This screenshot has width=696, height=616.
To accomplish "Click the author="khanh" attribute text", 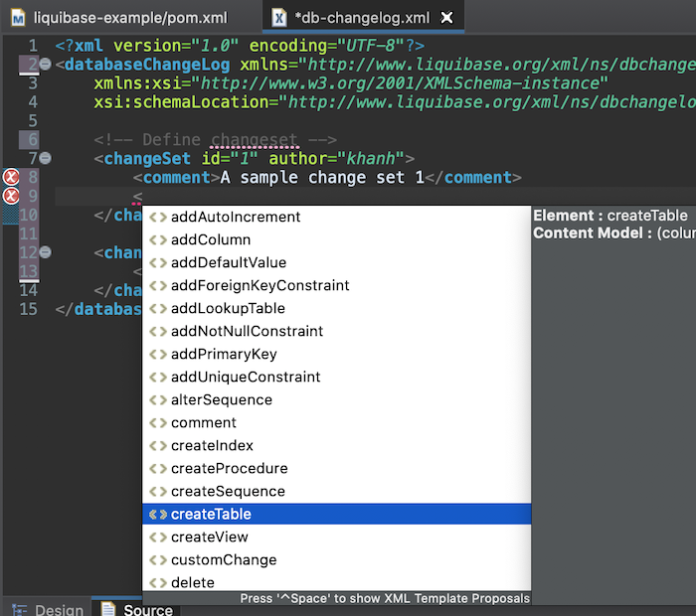I will [336, 158].
